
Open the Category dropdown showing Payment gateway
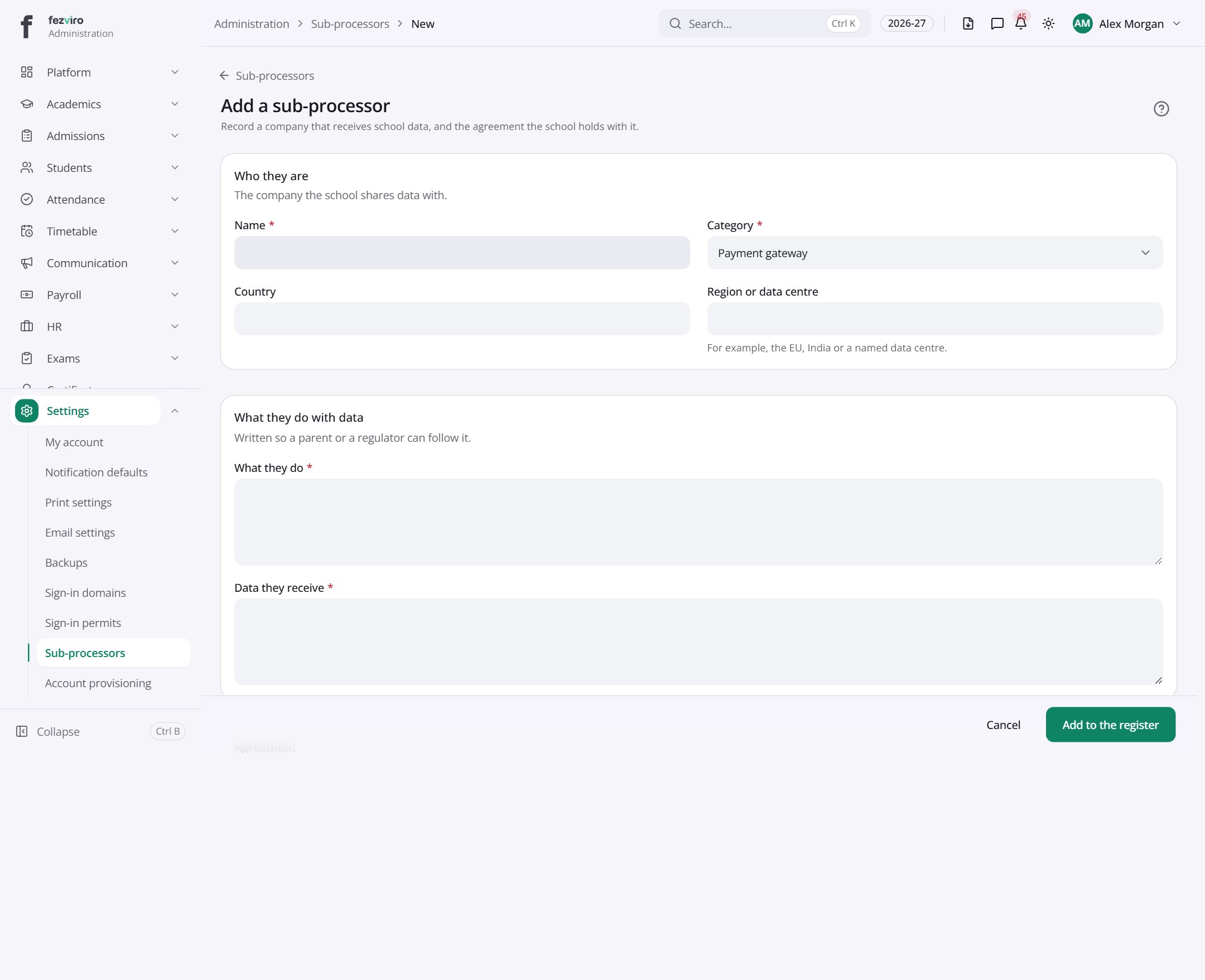pos(934,253)
